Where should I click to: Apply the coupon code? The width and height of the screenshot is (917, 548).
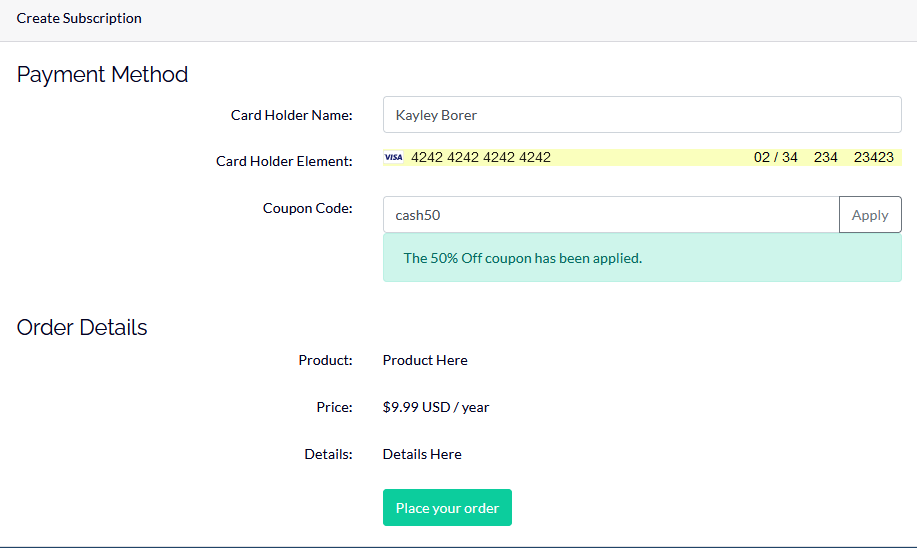(x=870, y=215)
